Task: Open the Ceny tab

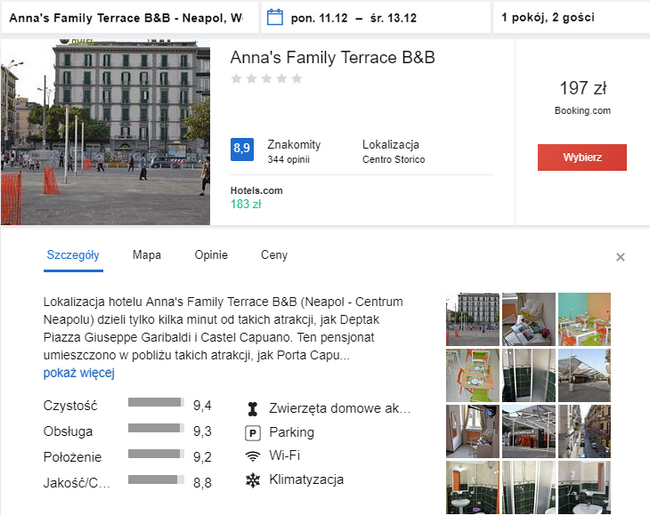Action: point(274,255)
